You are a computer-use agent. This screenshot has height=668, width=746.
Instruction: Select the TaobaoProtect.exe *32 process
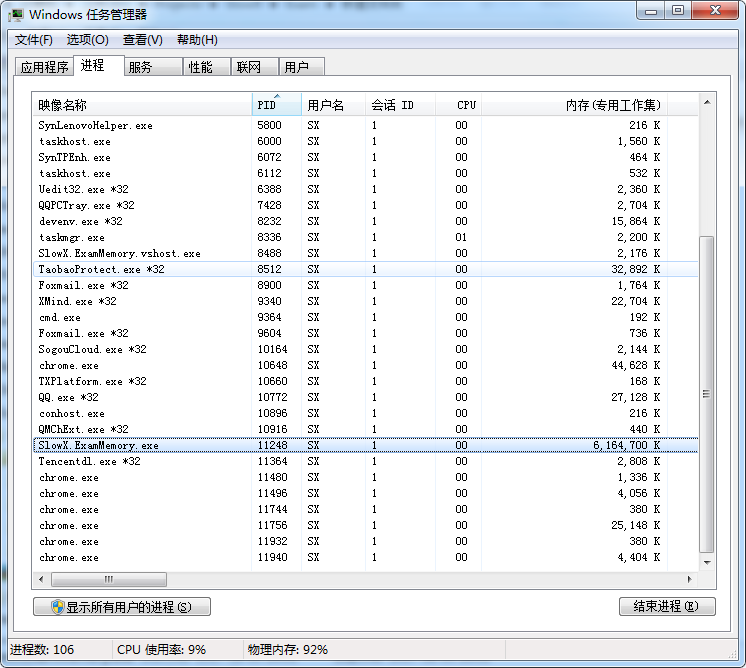(x=365, y=269)
